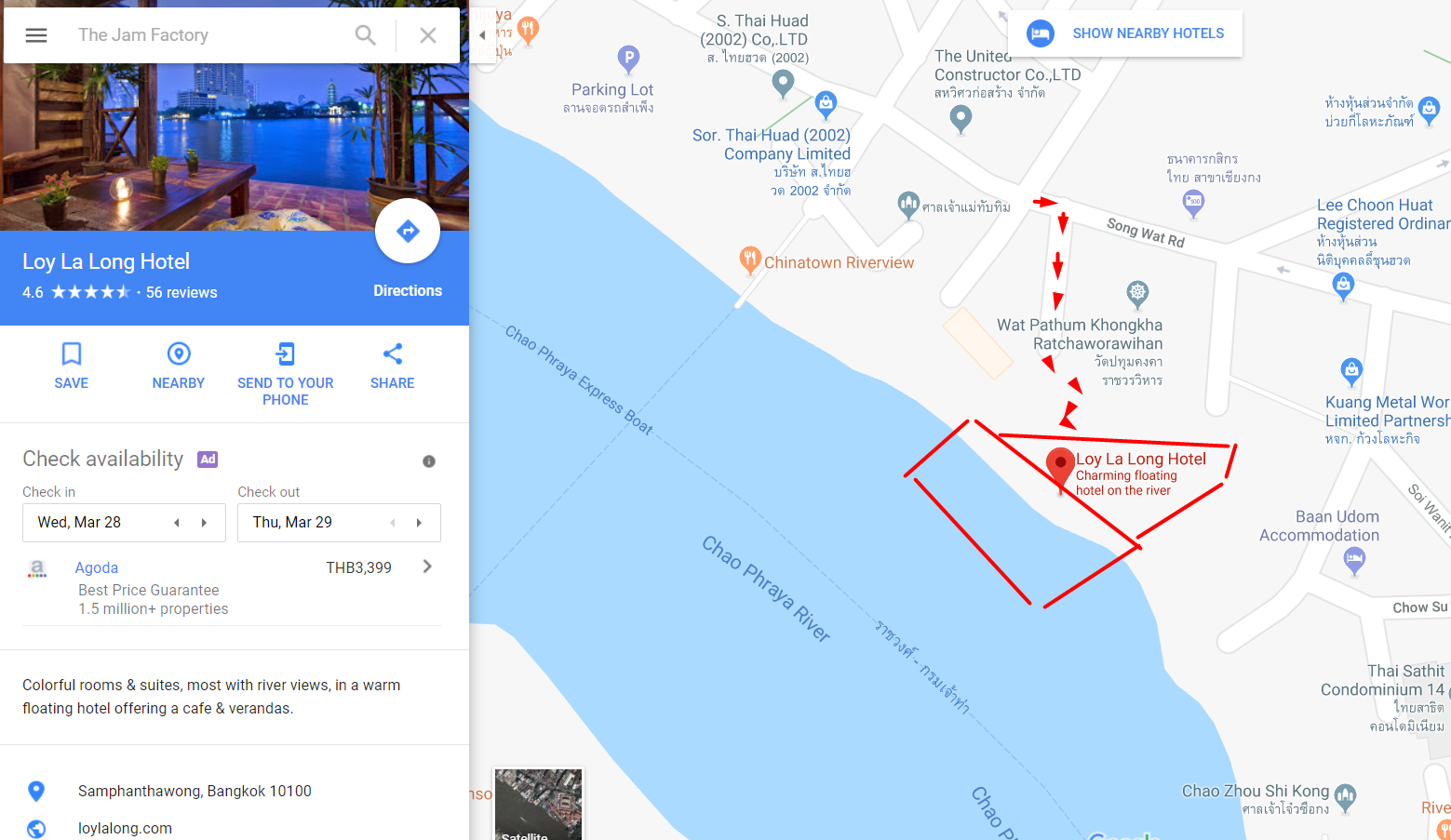Advance check-out date to next day
Viewport: 1451px width, 840px height.
420,523
